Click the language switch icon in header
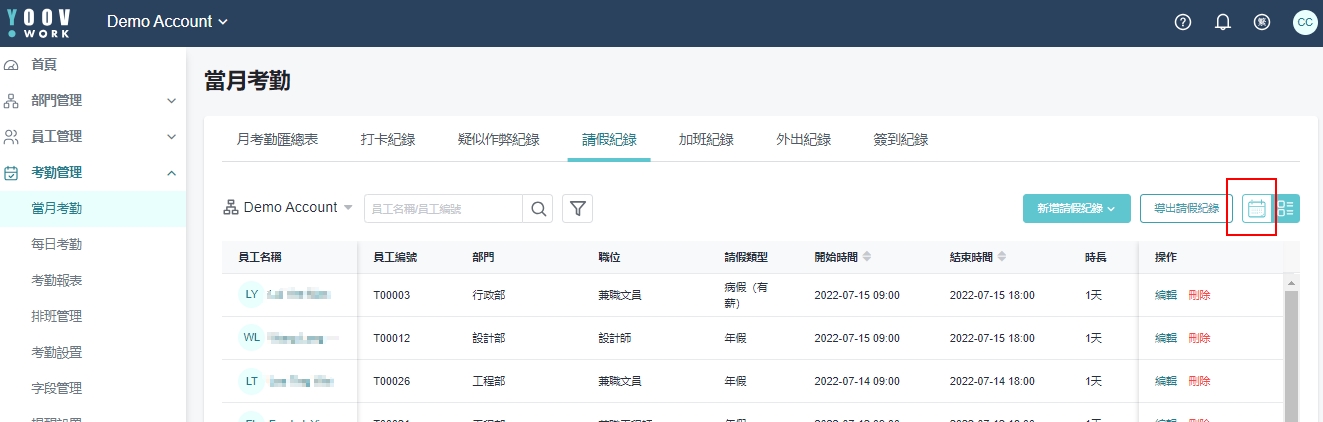Image resolution: width=1323 pixels, height=422 pixels. click(1262, 22)
